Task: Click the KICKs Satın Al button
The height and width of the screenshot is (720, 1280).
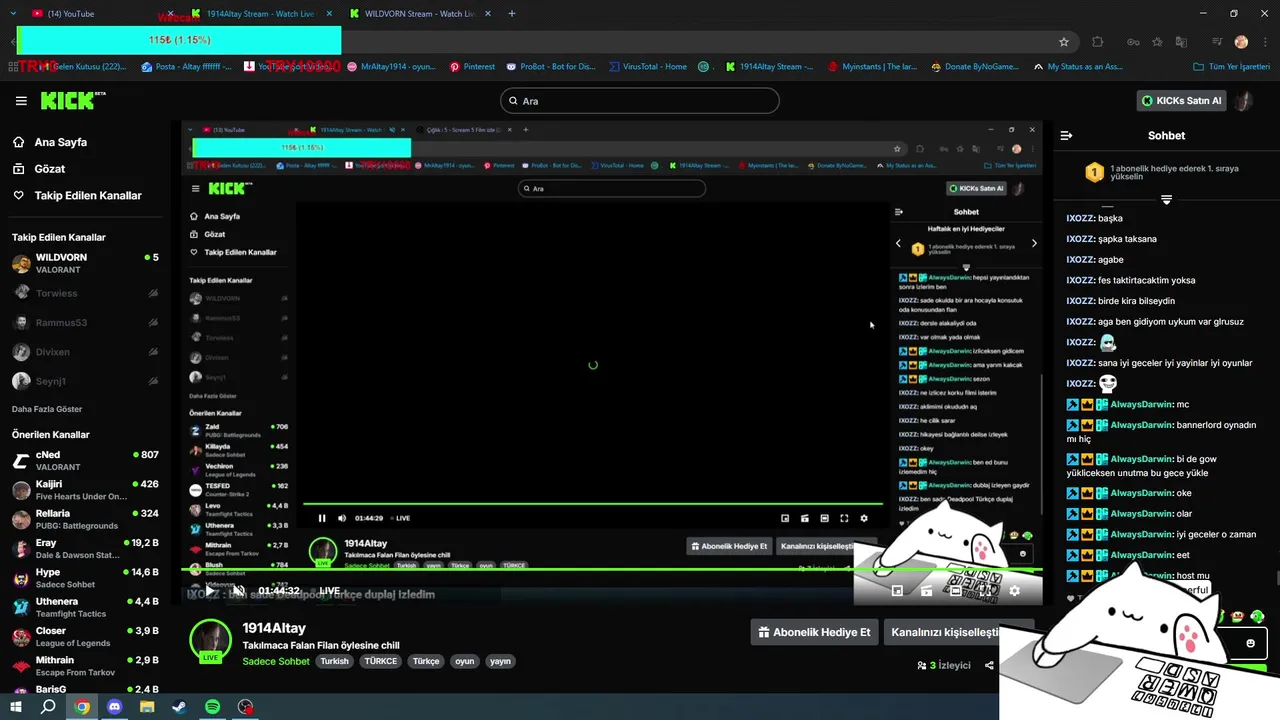Action: (x=1182, y=101)
